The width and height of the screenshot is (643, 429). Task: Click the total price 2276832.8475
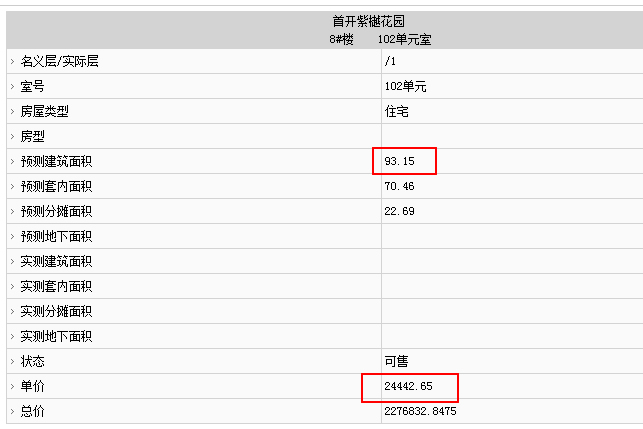[x=420, y=411]
